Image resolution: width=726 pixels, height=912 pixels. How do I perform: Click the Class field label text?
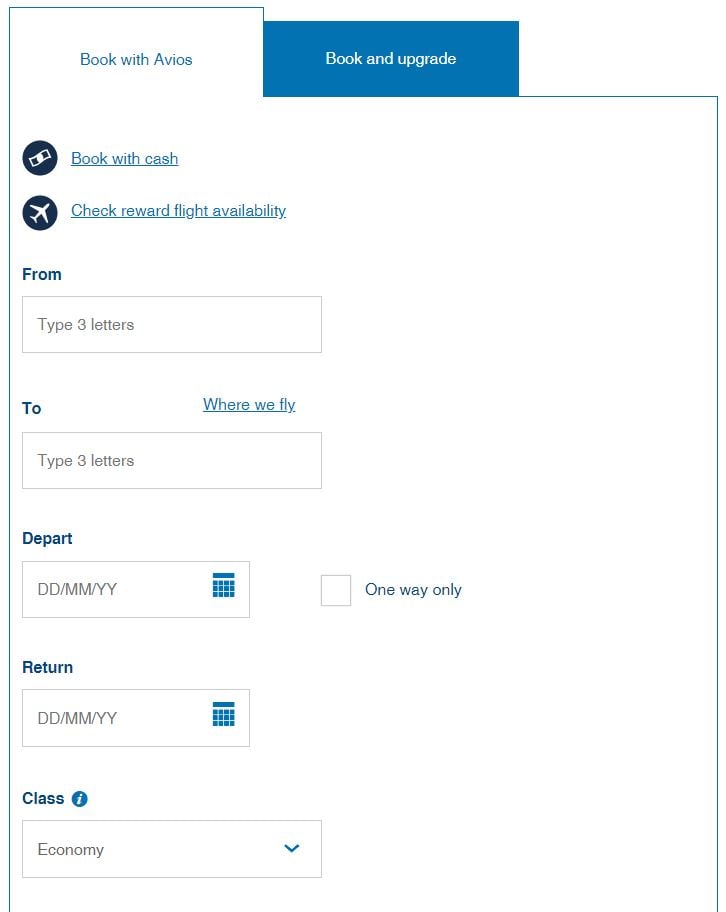(43, 799)
